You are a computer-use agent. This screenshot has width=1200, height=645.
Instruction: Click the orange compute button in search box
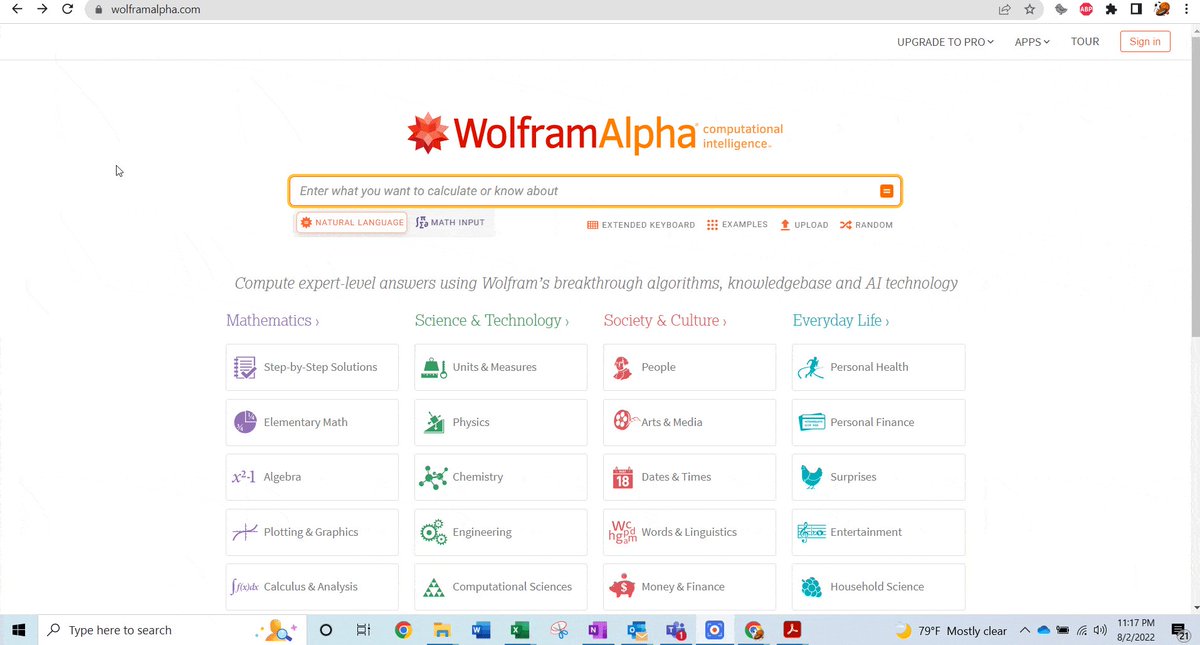886,191
